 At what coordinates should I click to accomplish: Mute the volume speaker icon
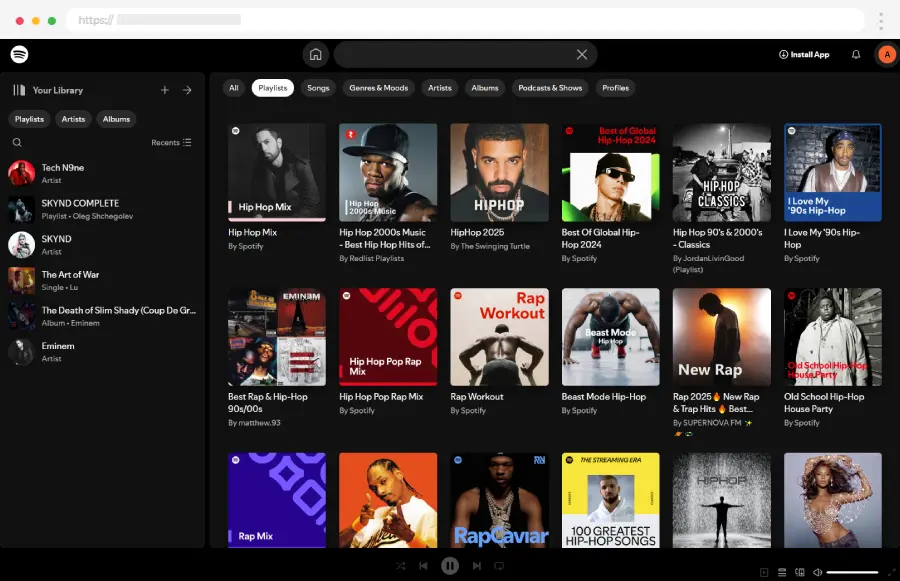817,572
